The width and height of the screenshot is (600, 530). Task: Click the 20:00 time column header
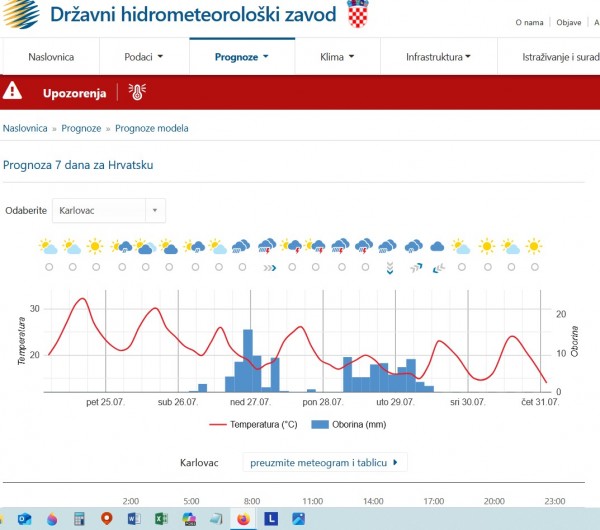pos(494,501)
